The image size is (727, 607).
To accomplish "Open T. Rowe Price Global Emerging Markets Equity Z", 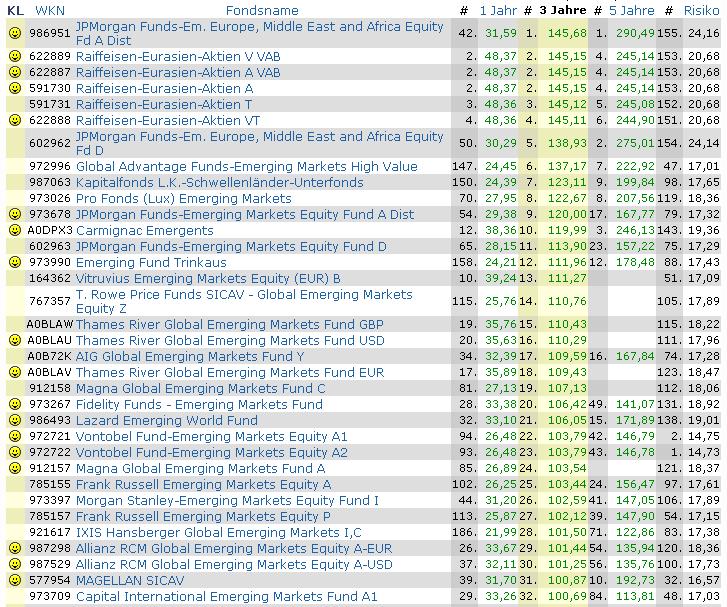I will coord(244,301).
